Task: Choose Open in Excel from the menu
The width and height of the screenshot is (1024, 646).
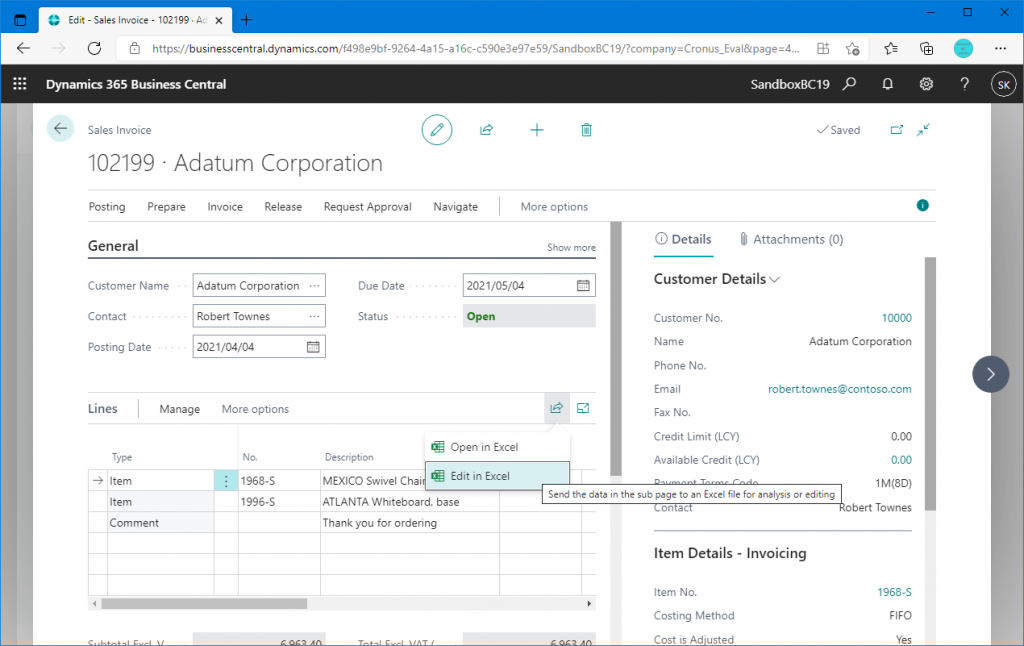Action: tap(497, 447)
